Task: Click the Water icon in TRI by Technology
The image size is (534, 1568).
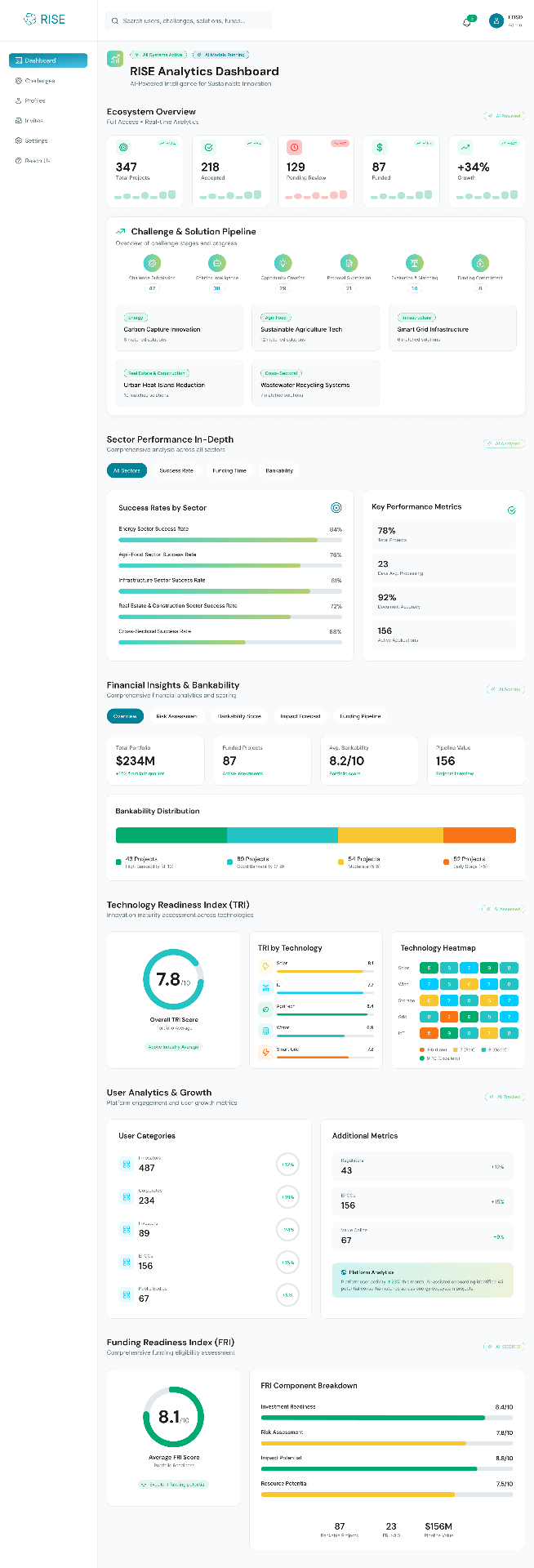Action: tap(265, 1031)
